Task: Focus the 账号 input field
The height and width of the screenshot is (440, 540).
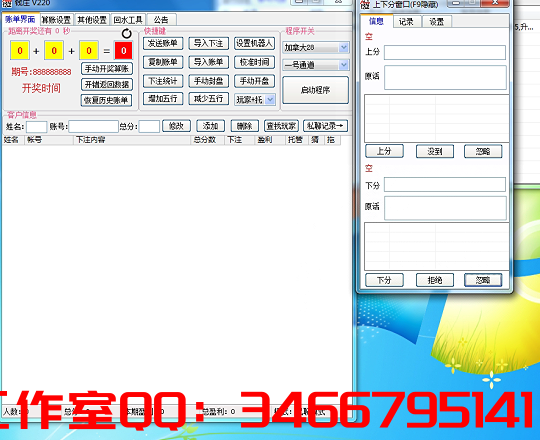Action: coord(93,127)
